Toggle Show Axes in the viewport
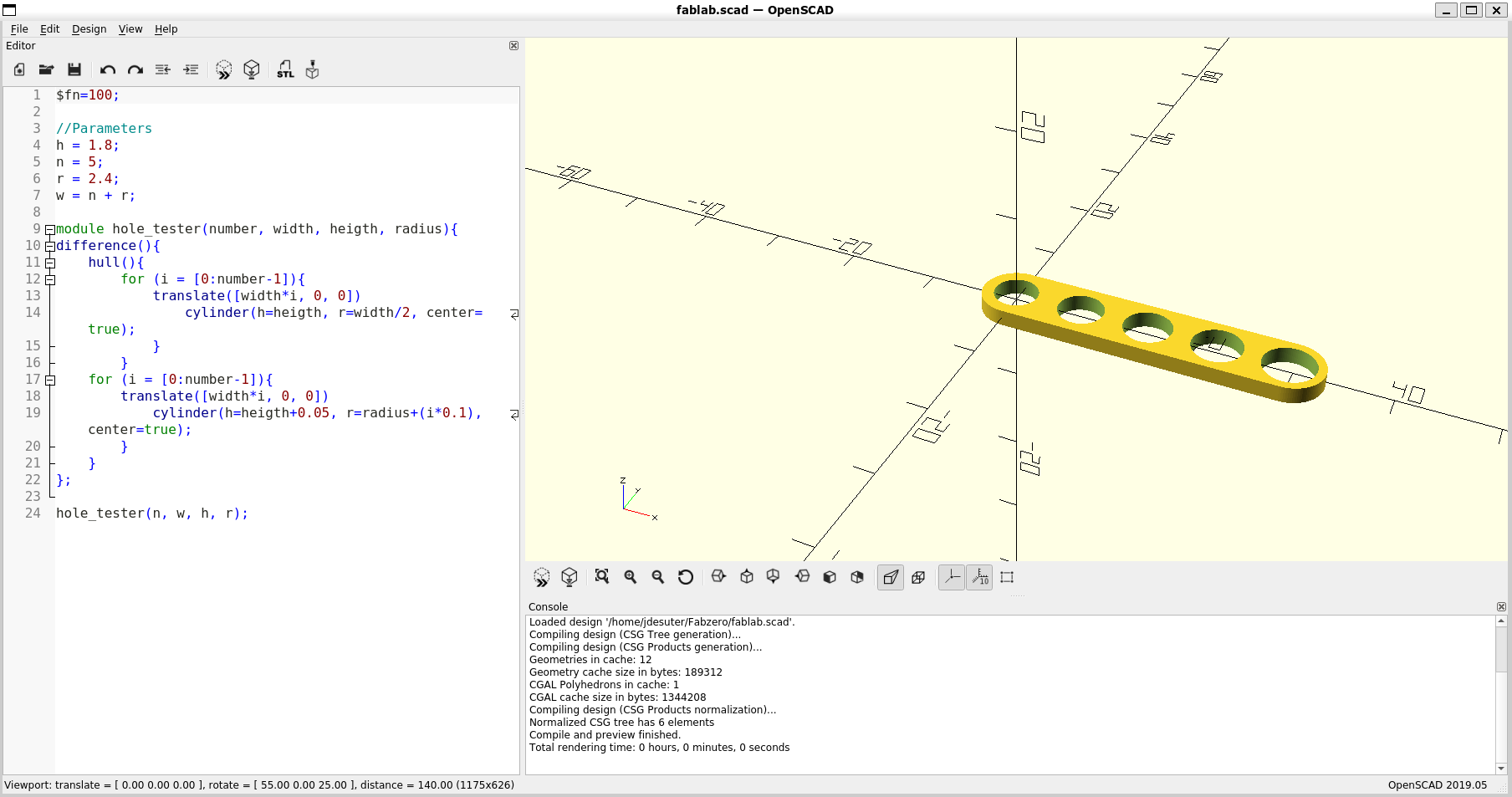1512x797 pixels. coord(952,577)
